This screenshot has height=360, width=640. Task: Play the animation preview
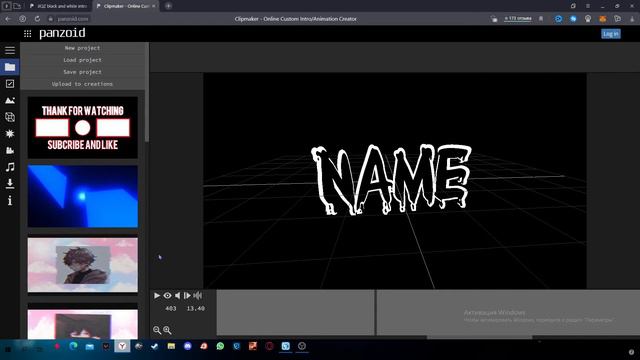(157, 296)
